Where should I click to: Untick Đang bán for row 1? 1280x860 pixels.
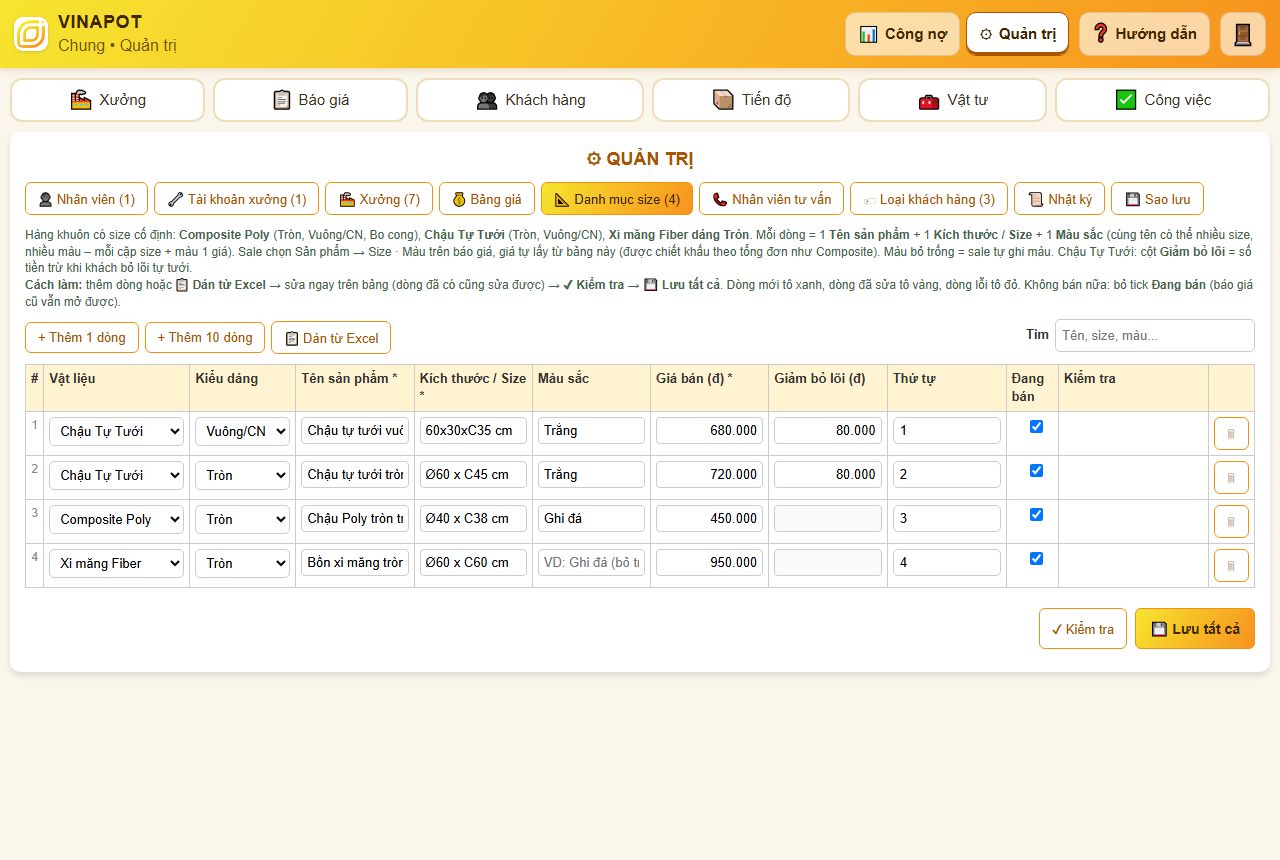point(1036,426)
